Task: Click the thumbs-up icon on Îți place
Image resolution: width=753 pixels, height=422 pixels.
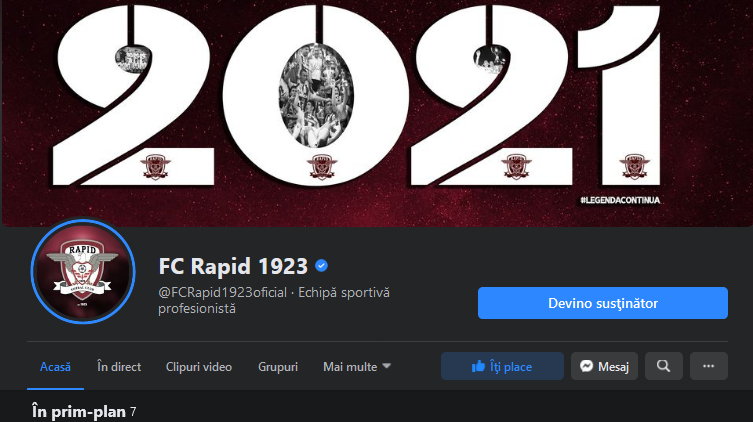Action: [478, 366]
